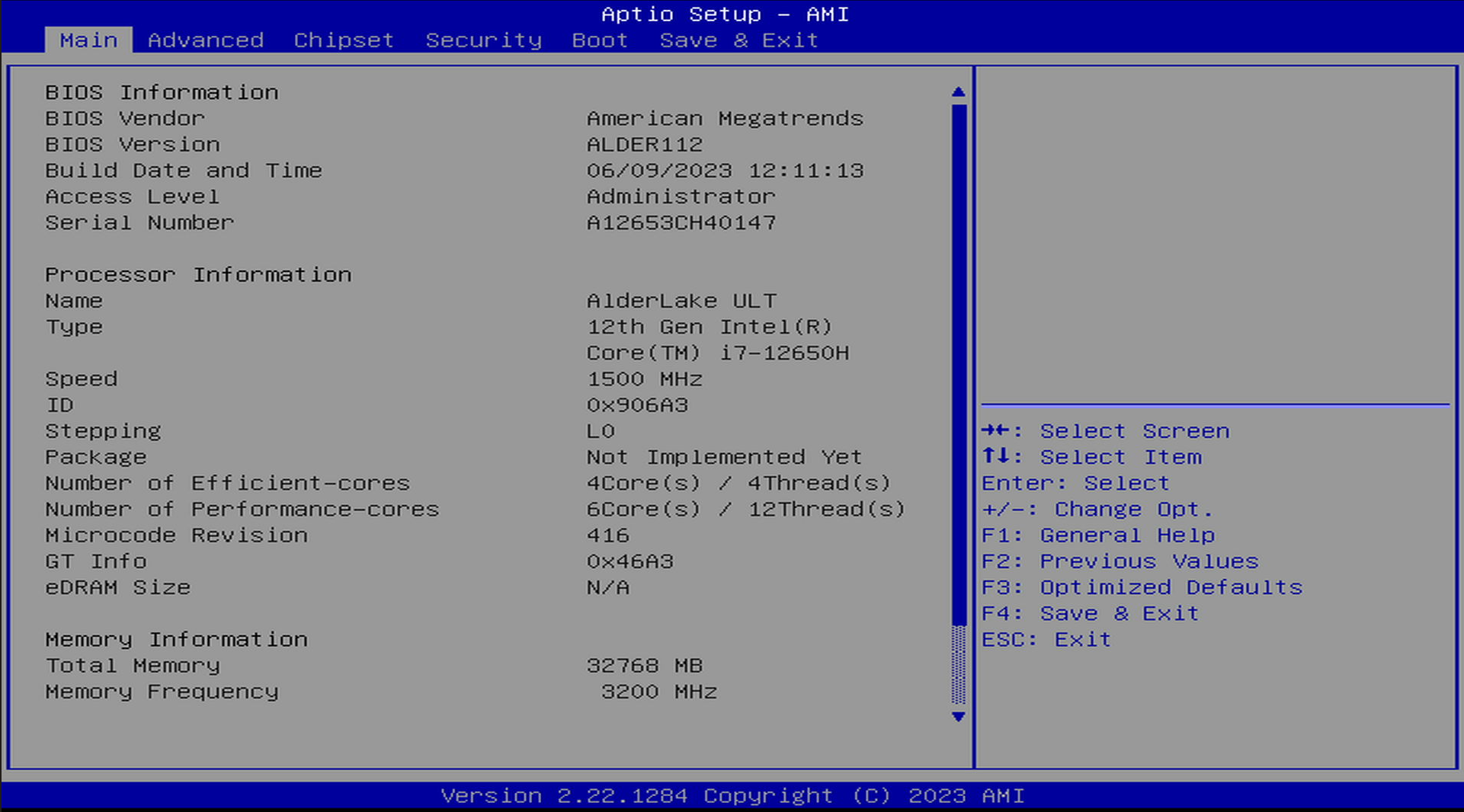Image resolution: width=1464 pixels, height=812 pixels.
Task: Click the N/A eDRAM value
Action: click(608, 587)
